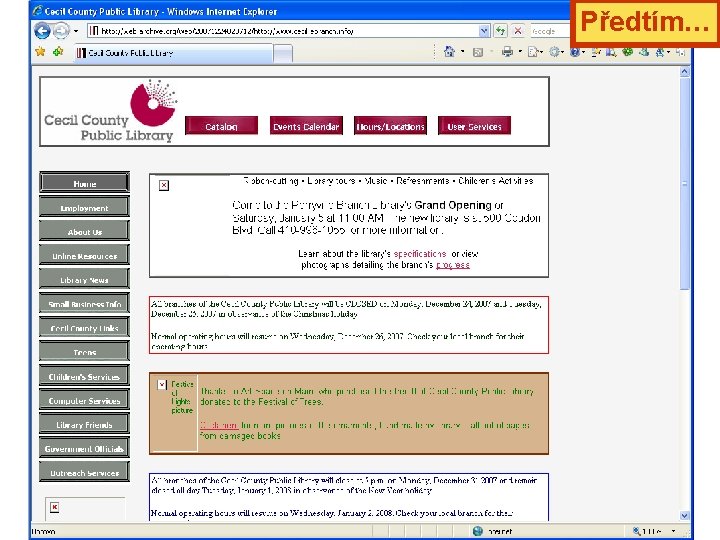Click the vertical scrollbar down arrow
Viewport: 720px width, 540px height.
[x=684, y=515]
